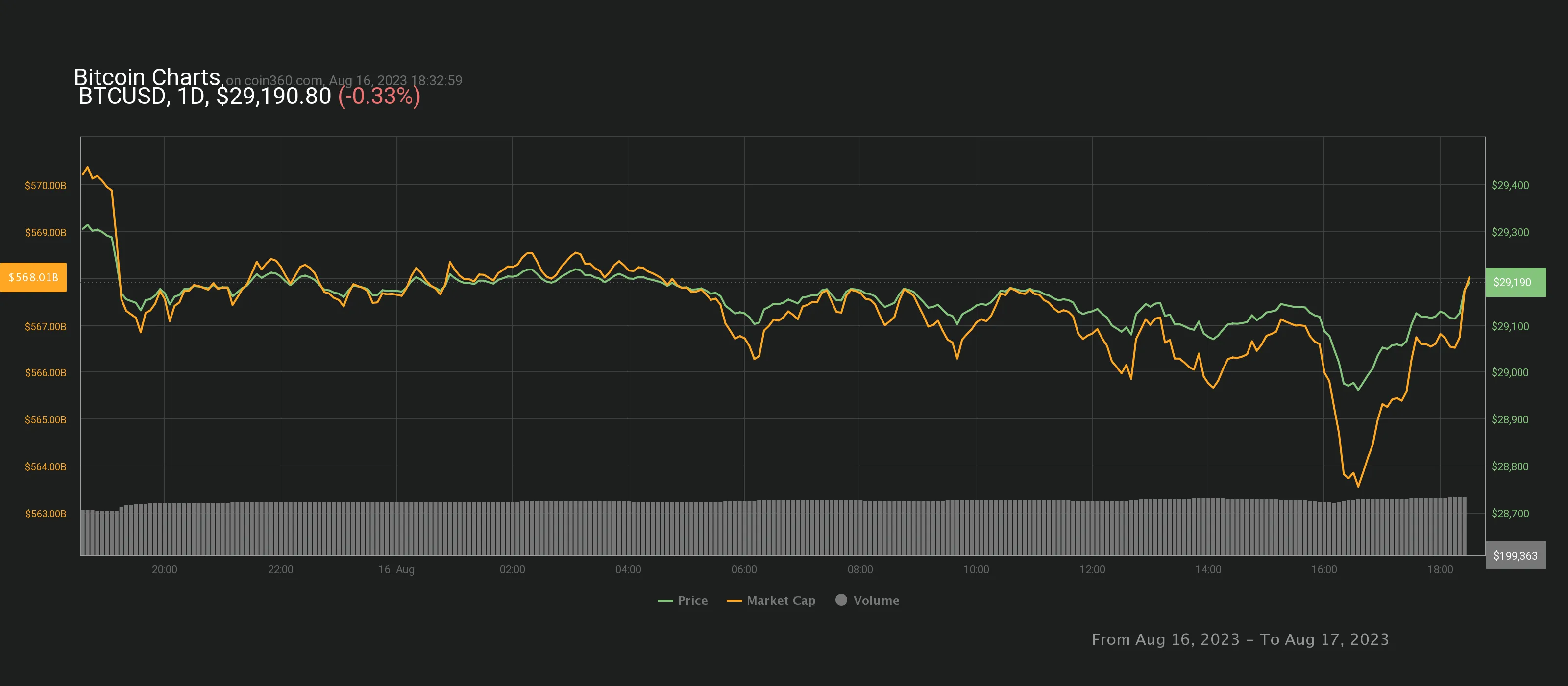This screenshot has height=686, width=1568.
Task: Click the 12:00 time axis label
Action: click(1093, 570)
